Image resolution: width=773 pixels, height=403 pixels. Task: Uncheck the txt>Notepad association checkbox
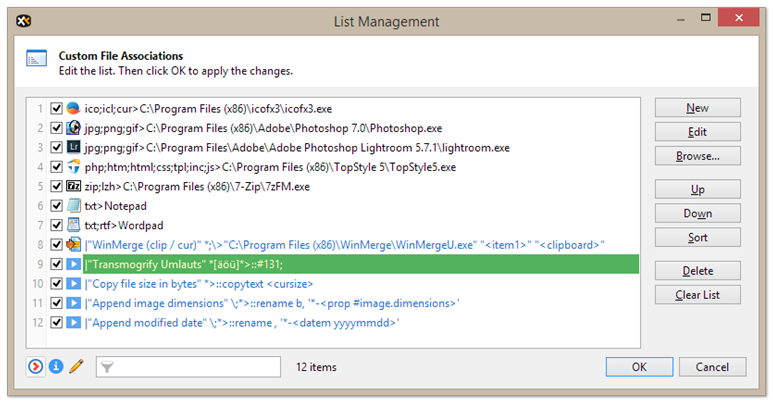pos(56,206)
